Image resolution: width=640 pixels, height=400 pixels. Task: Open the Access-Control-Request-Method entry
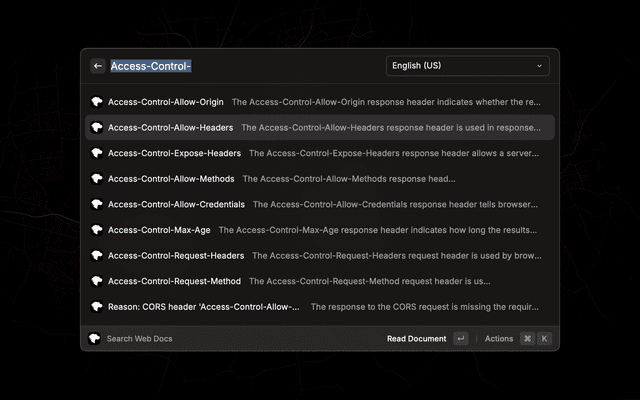click(x=174, y=281)
